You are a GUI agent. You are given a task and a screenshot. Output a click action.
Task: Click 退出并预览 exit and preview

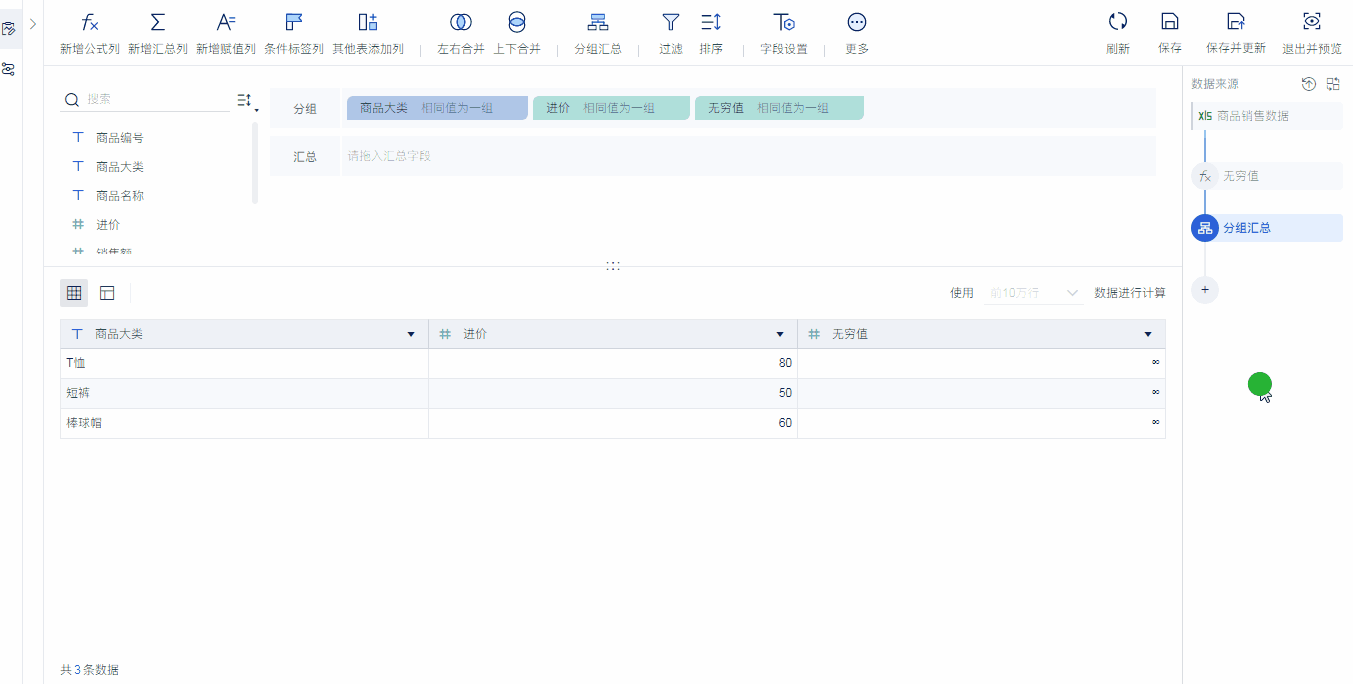1311,33
